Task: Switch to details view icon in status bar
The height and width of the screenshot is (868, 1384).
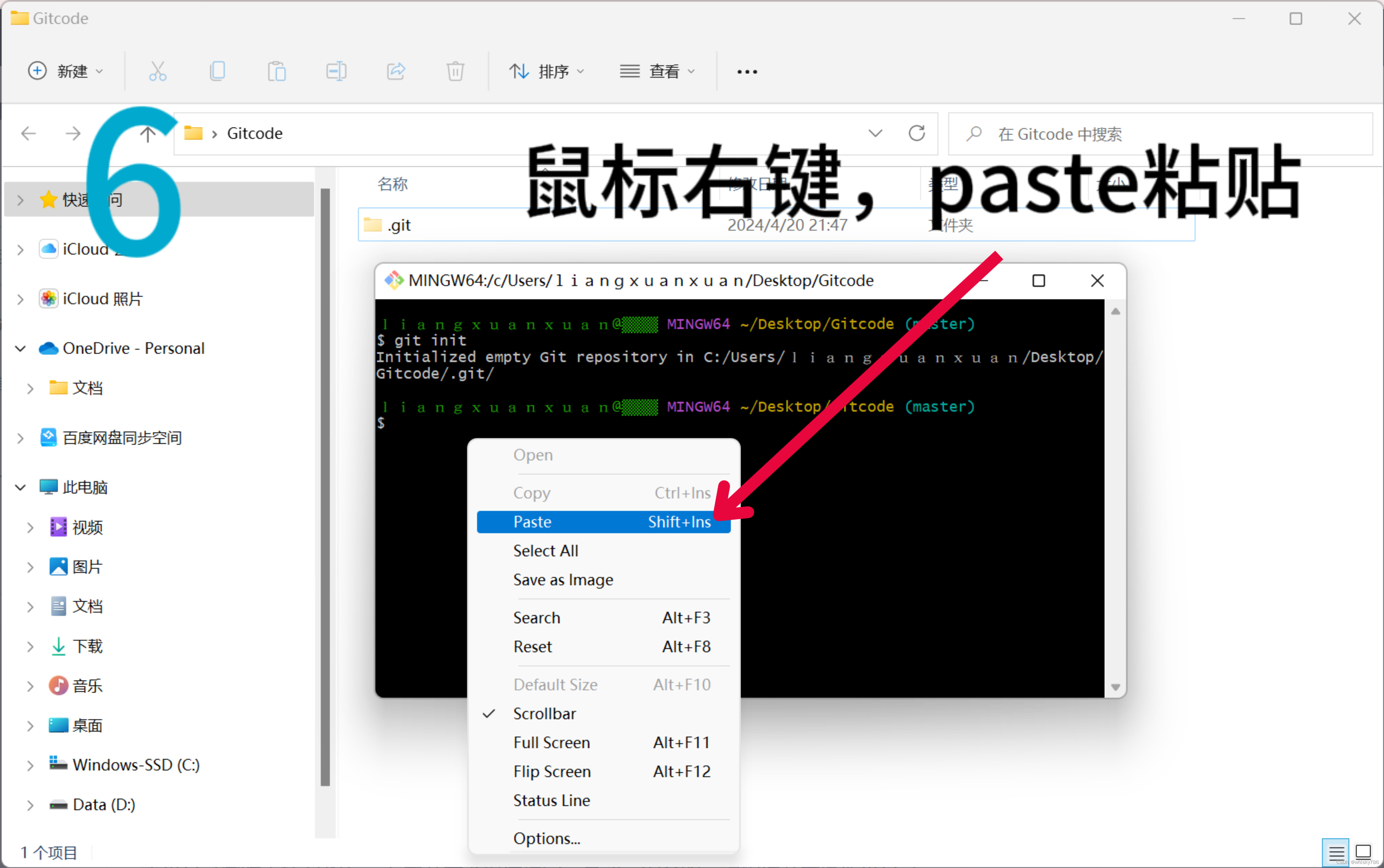Action: click(1336, 852)
